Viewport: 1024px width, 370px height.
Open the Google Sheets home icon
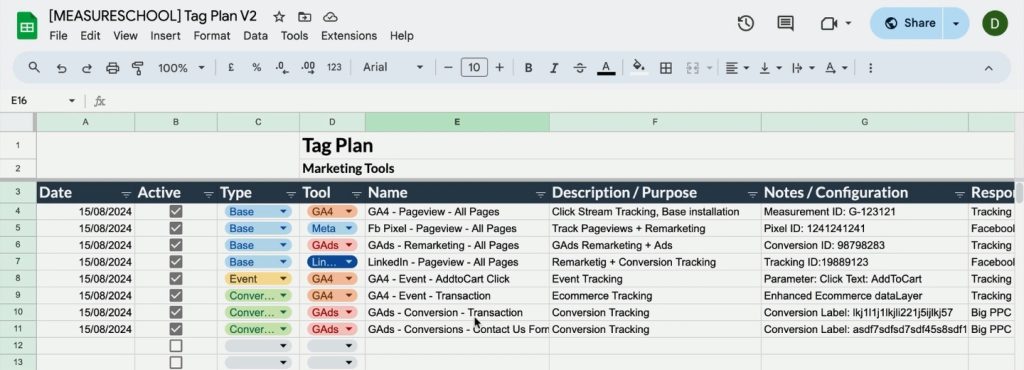(x=27, y=26)
